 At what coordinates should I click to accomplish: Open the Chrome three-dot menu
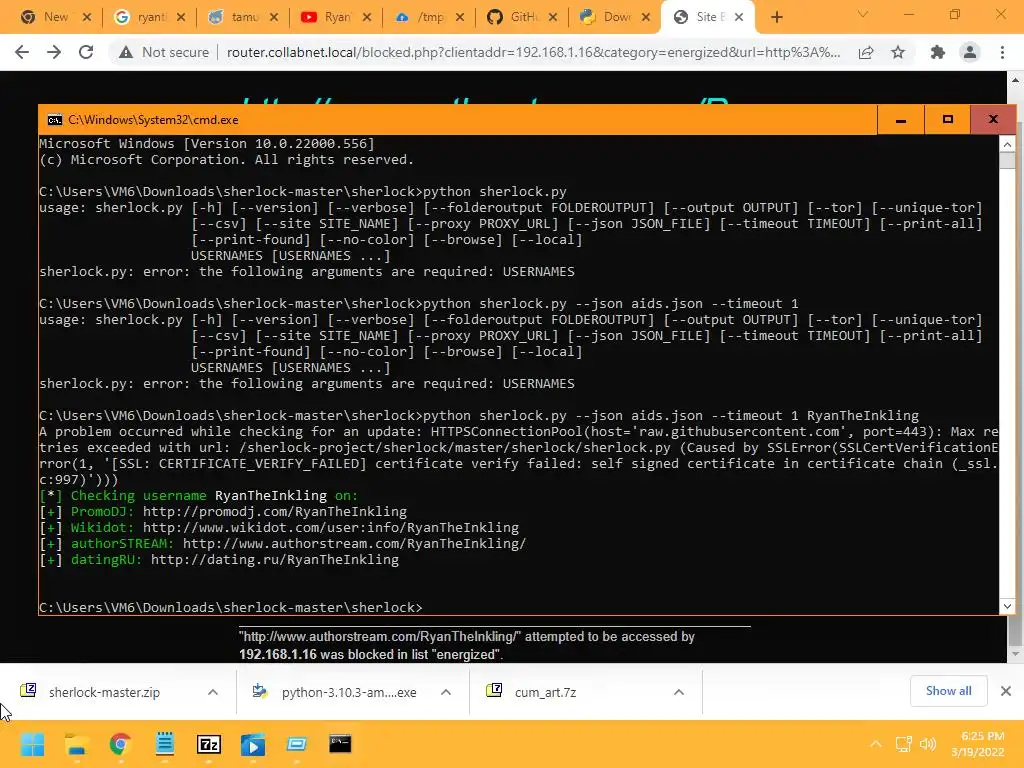1002,52
